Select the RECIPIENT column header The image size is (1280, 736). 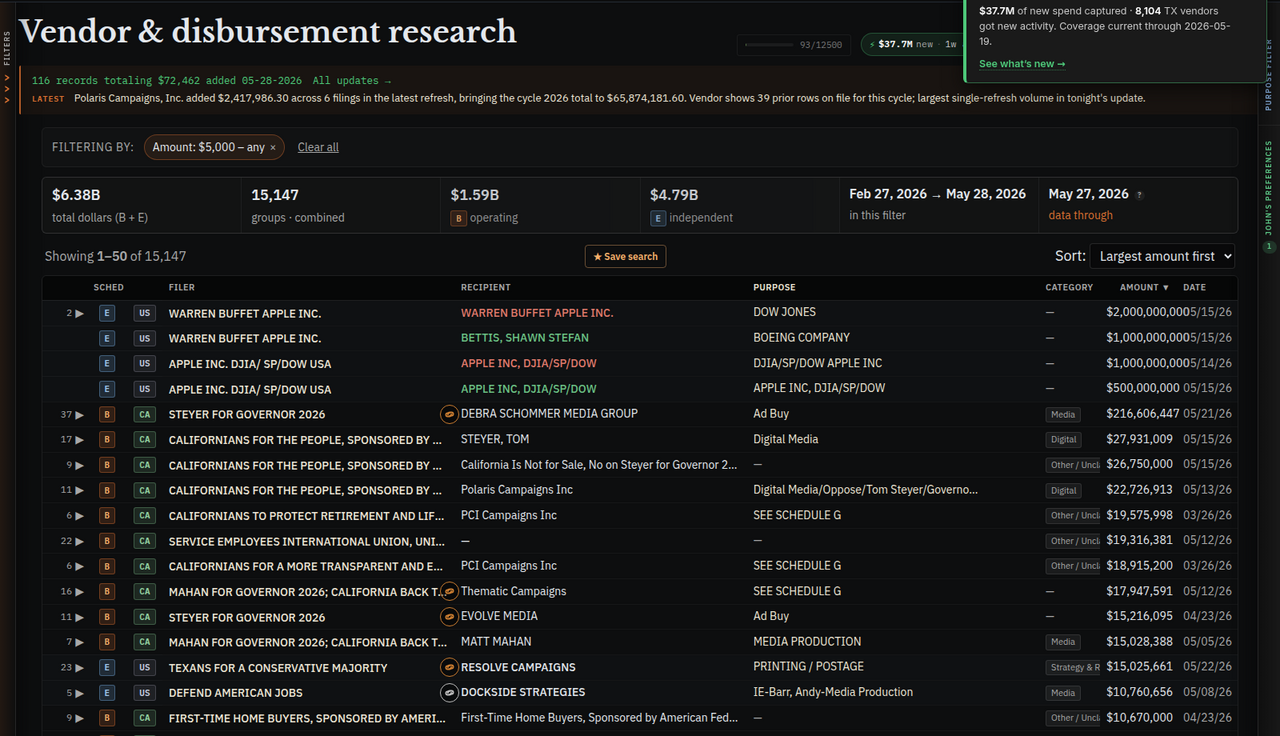tap(485, 287)
